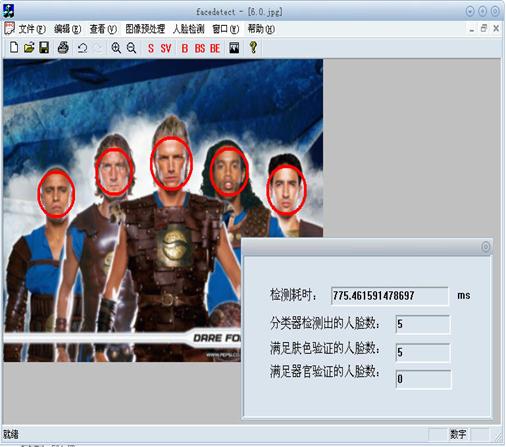
Task: Open the 文件 menu
Action: coord(32,29)
